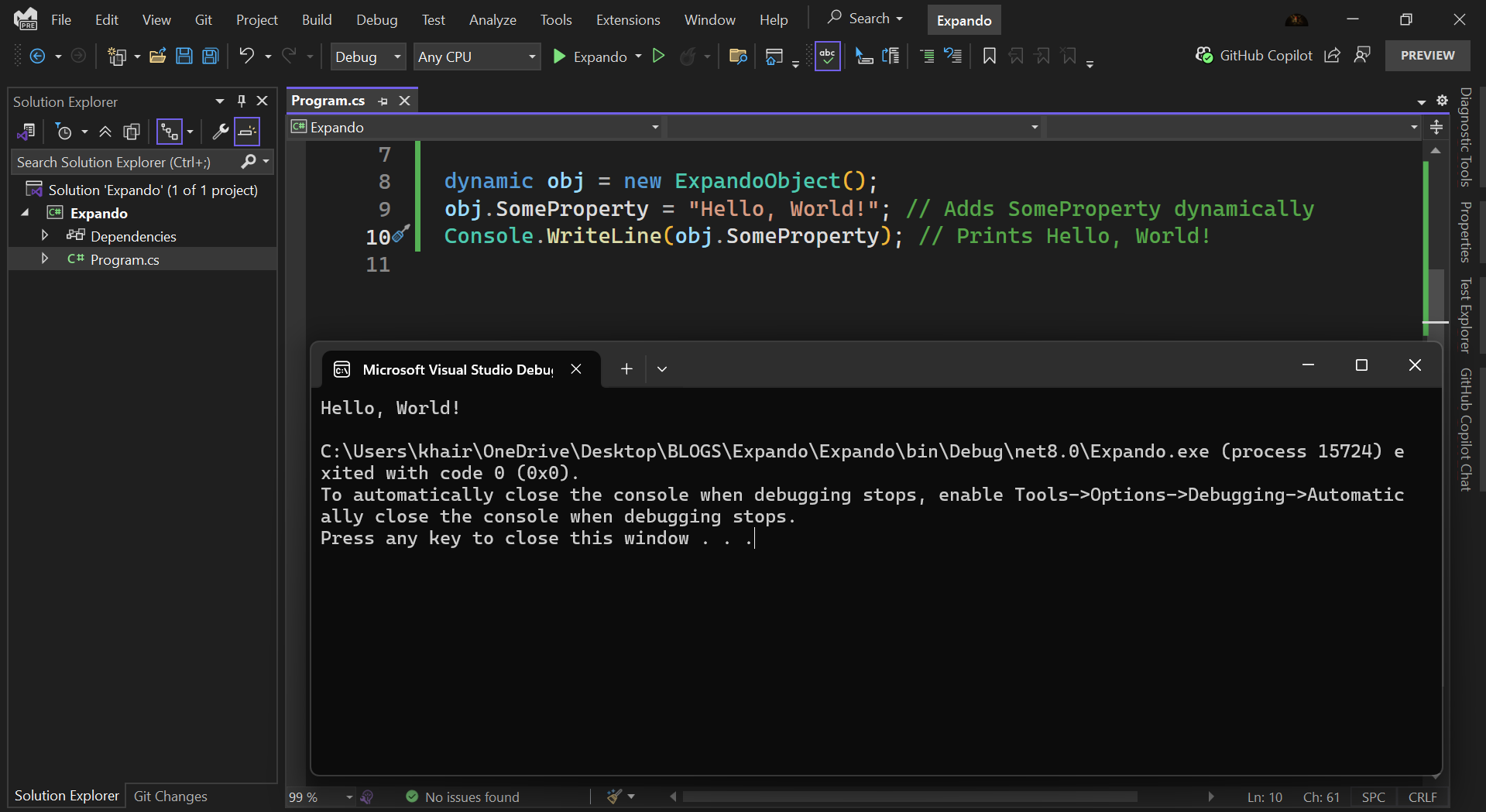The image size is (1486, 812).
Task: Open the Debug configuration dropdown
Action: pyautogui.click(x=368, y=56)
